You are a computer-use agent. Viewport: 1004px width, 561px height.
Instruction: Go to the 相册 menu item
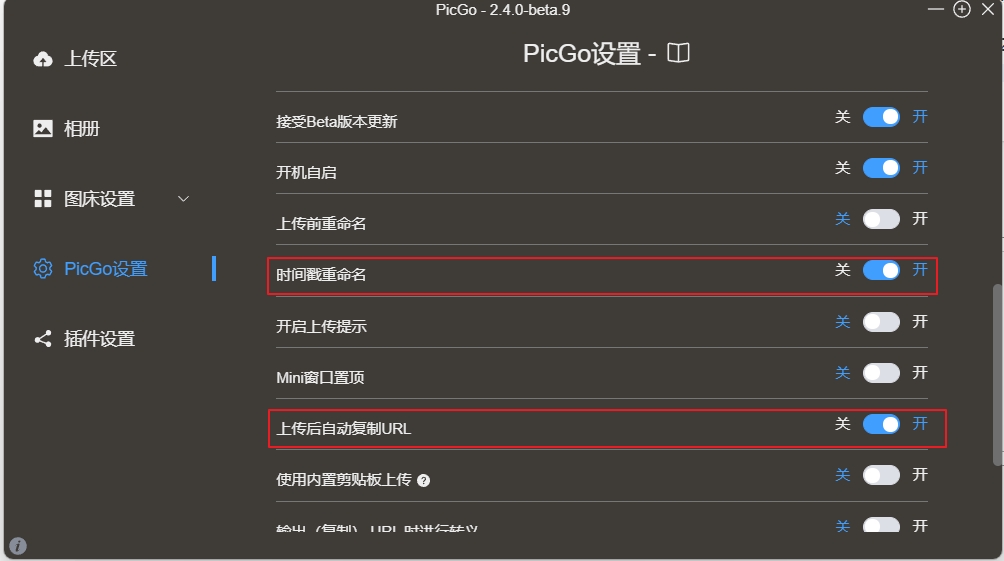82,129
